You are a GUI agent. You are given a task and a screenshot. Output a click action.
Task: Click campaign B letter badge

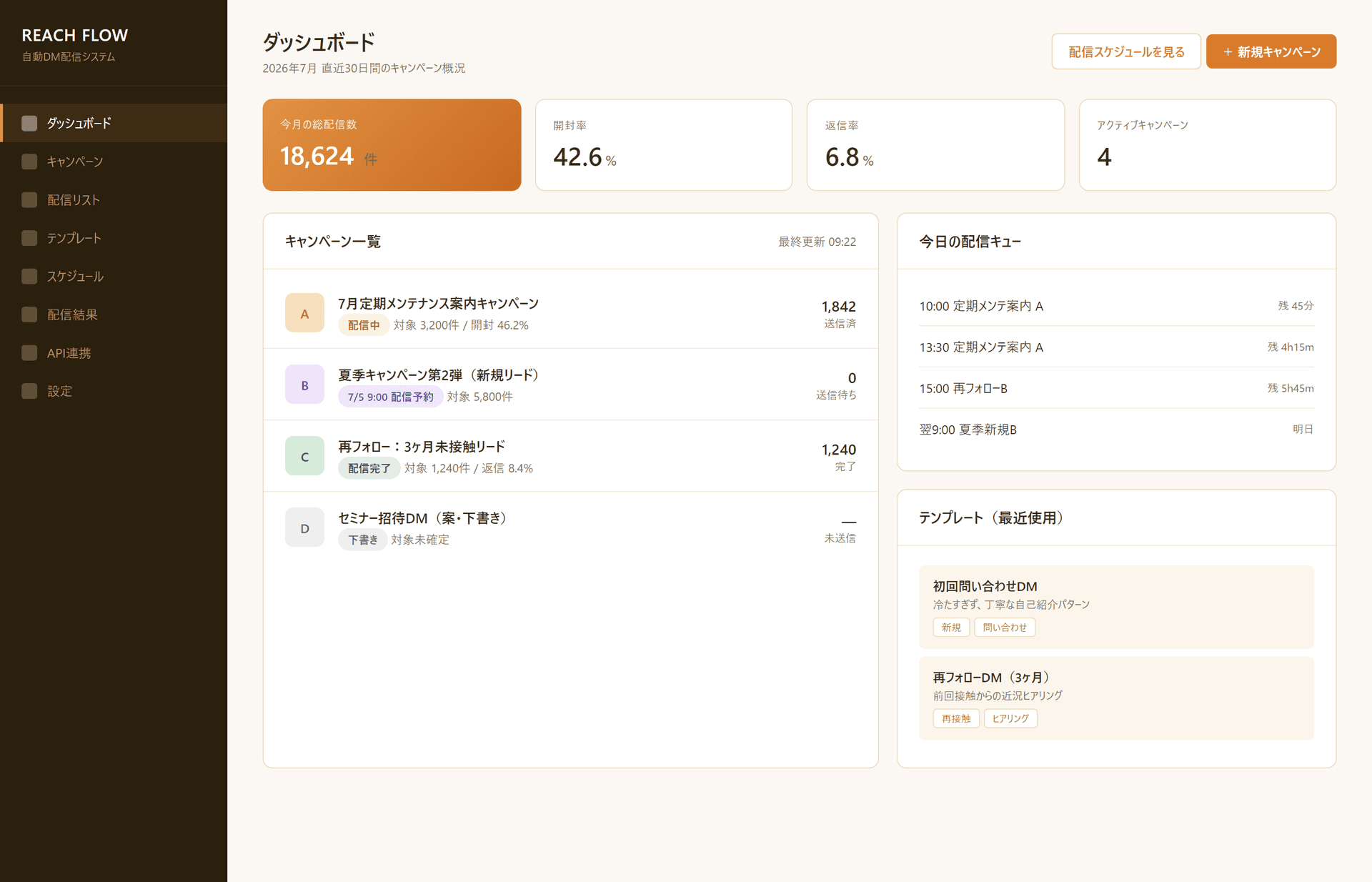[x=304, y=385]
